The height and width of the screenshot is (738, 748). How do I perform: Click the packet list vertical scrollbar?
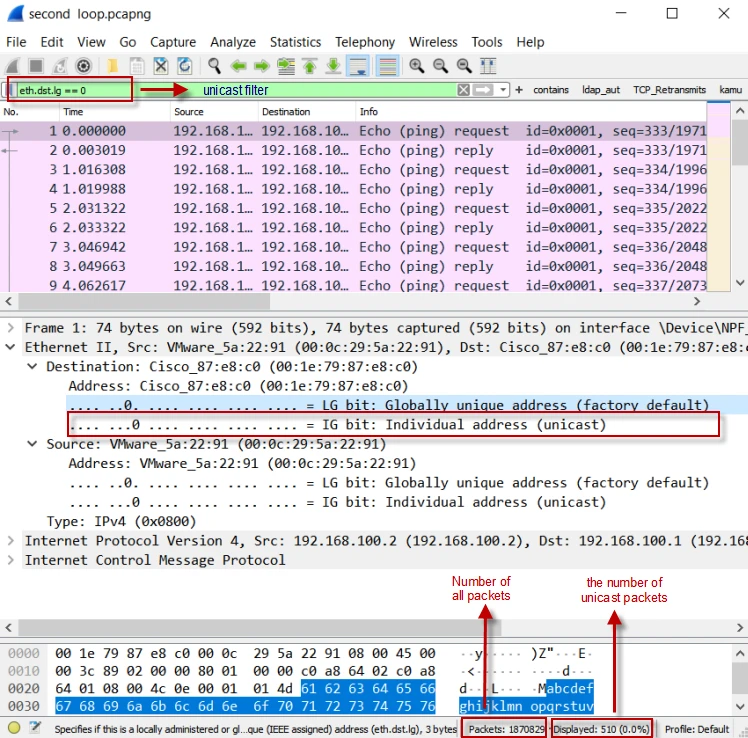point(740,200)
